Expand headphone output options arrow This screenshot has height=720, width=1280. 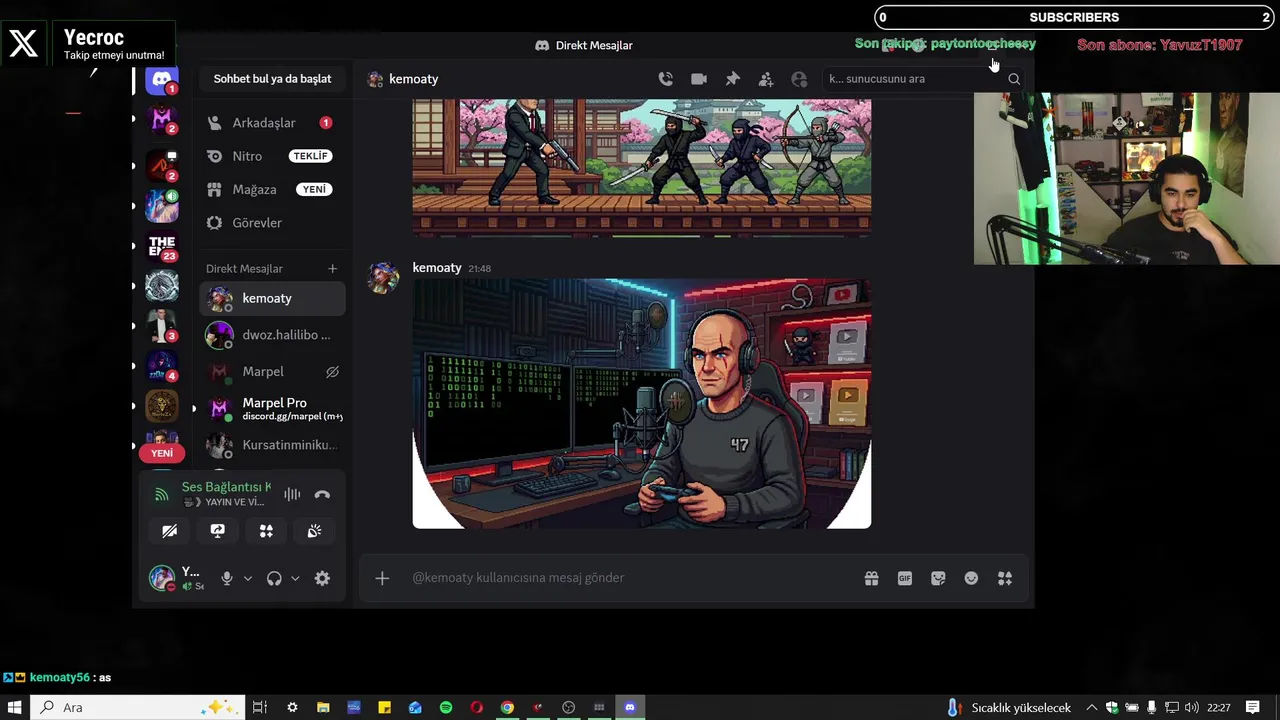[x=295, y=578]
